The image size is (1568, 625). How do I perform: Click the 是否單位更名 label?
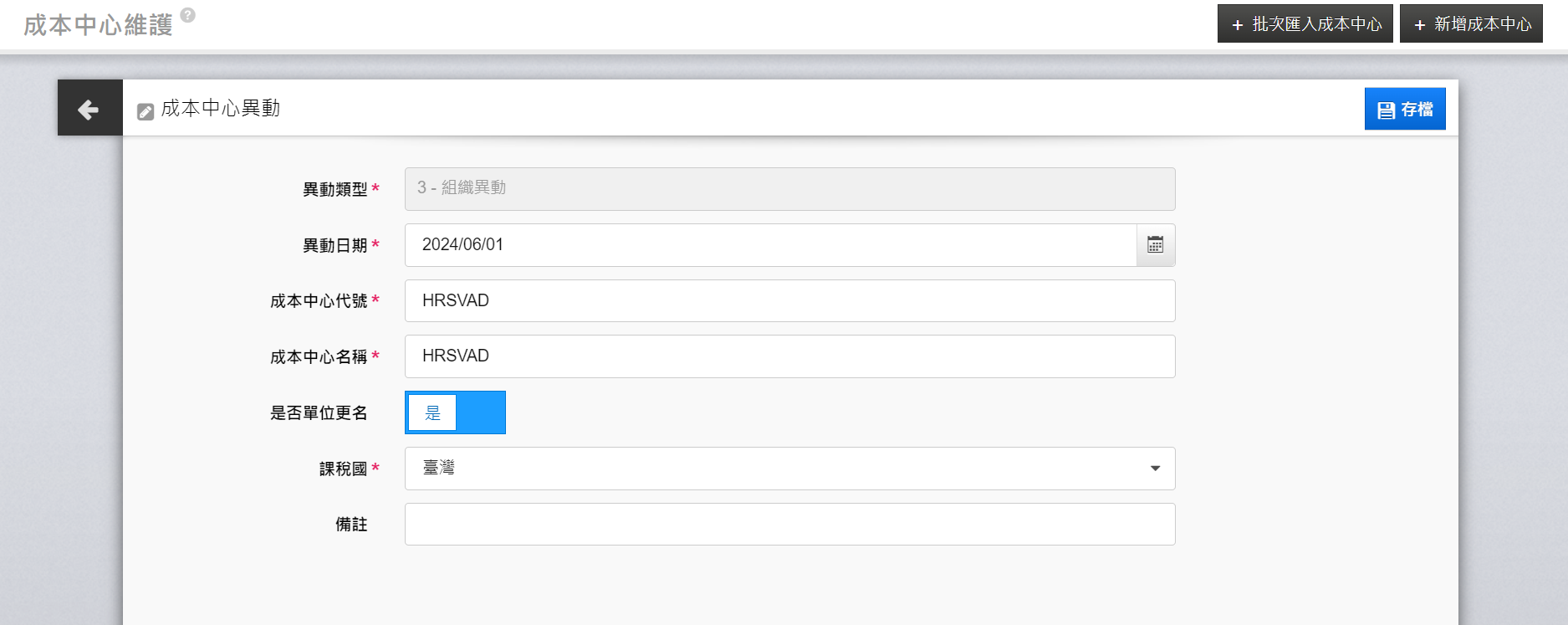coord(319,413)
